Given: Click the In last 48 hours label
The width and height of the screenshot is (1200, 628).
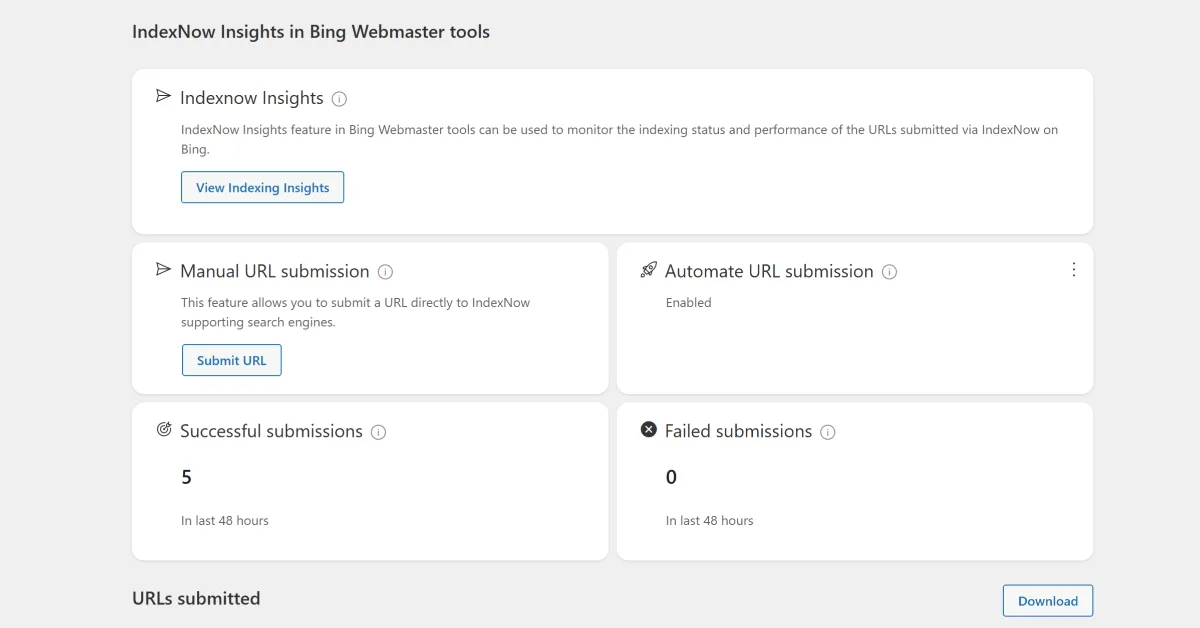Looking at the screenshot, I should click(x=225, y=520).
